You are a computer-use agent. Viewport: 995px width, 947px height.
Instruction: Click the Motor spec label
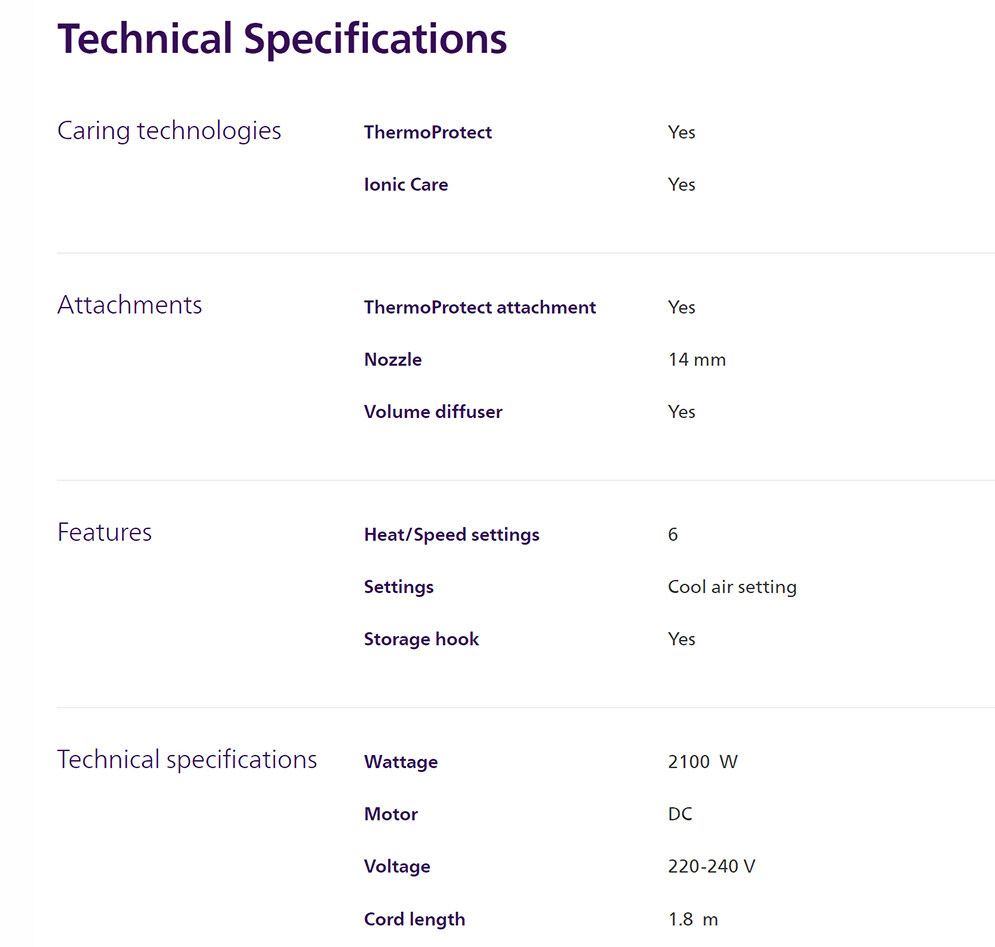point(391,813)
